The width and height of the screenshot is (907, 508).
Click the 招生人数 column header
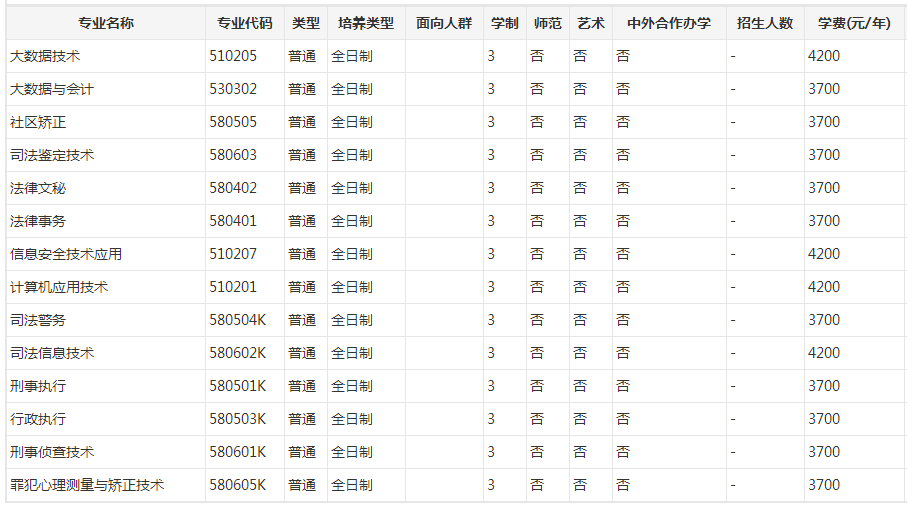click(x=765, y=23)
